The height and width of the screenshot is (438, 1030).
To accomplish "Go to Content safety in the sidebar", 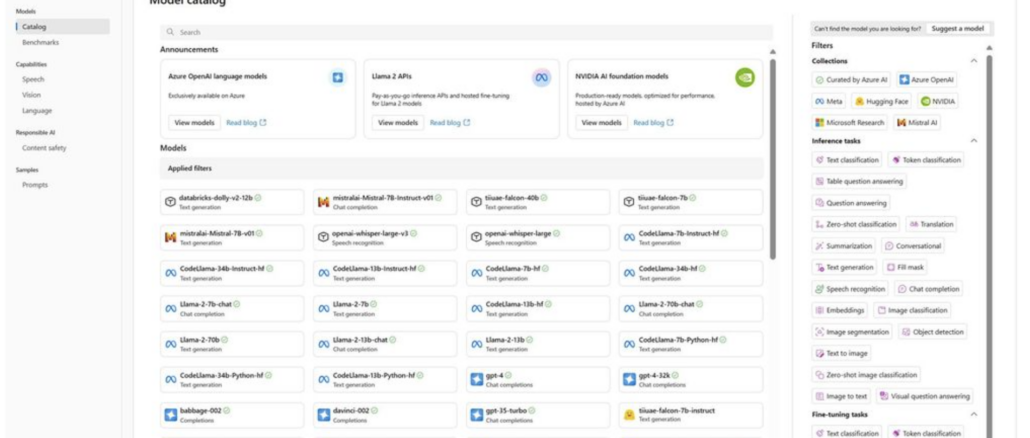I will [x=43, y=147].
